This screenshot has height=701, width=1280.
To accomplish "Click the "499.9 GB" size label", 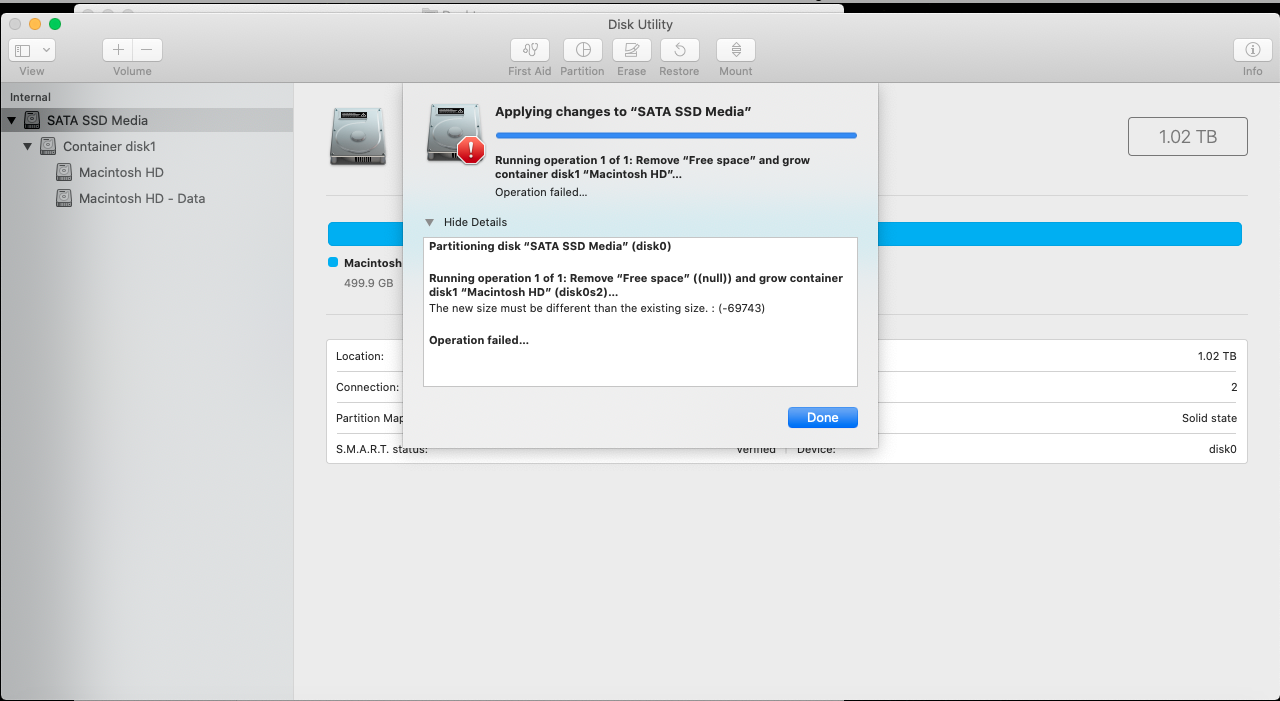I will click(x=369, y=283).
